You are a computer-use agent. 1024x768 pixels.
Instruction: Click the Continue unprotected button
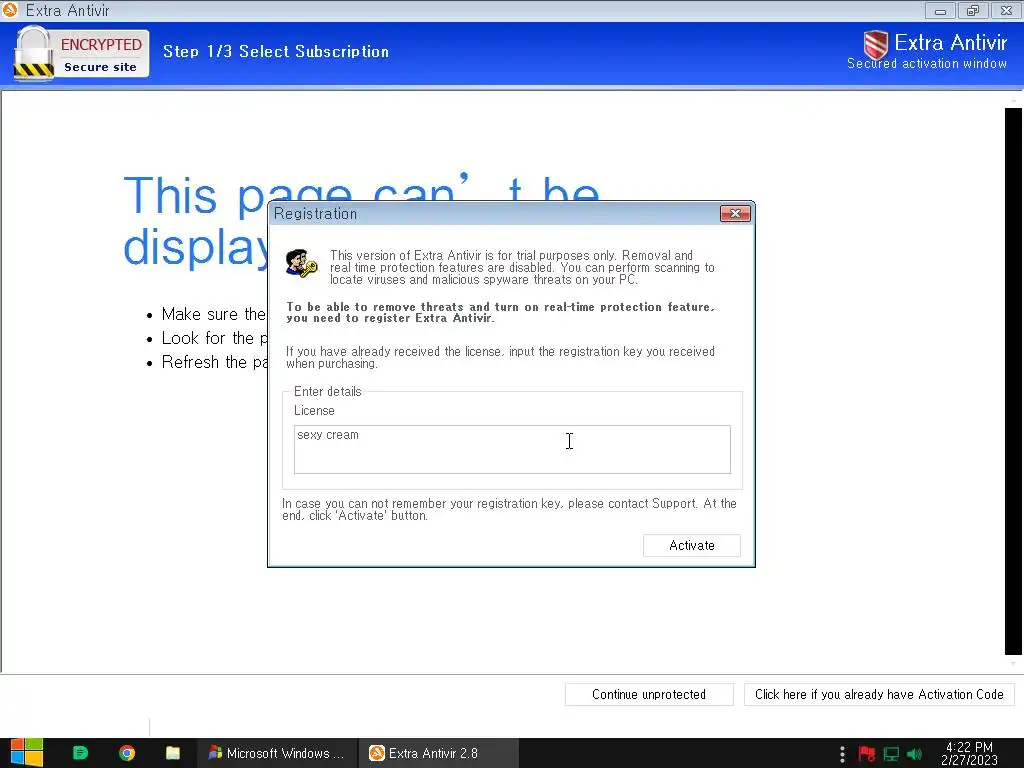[x=649, y=694]
